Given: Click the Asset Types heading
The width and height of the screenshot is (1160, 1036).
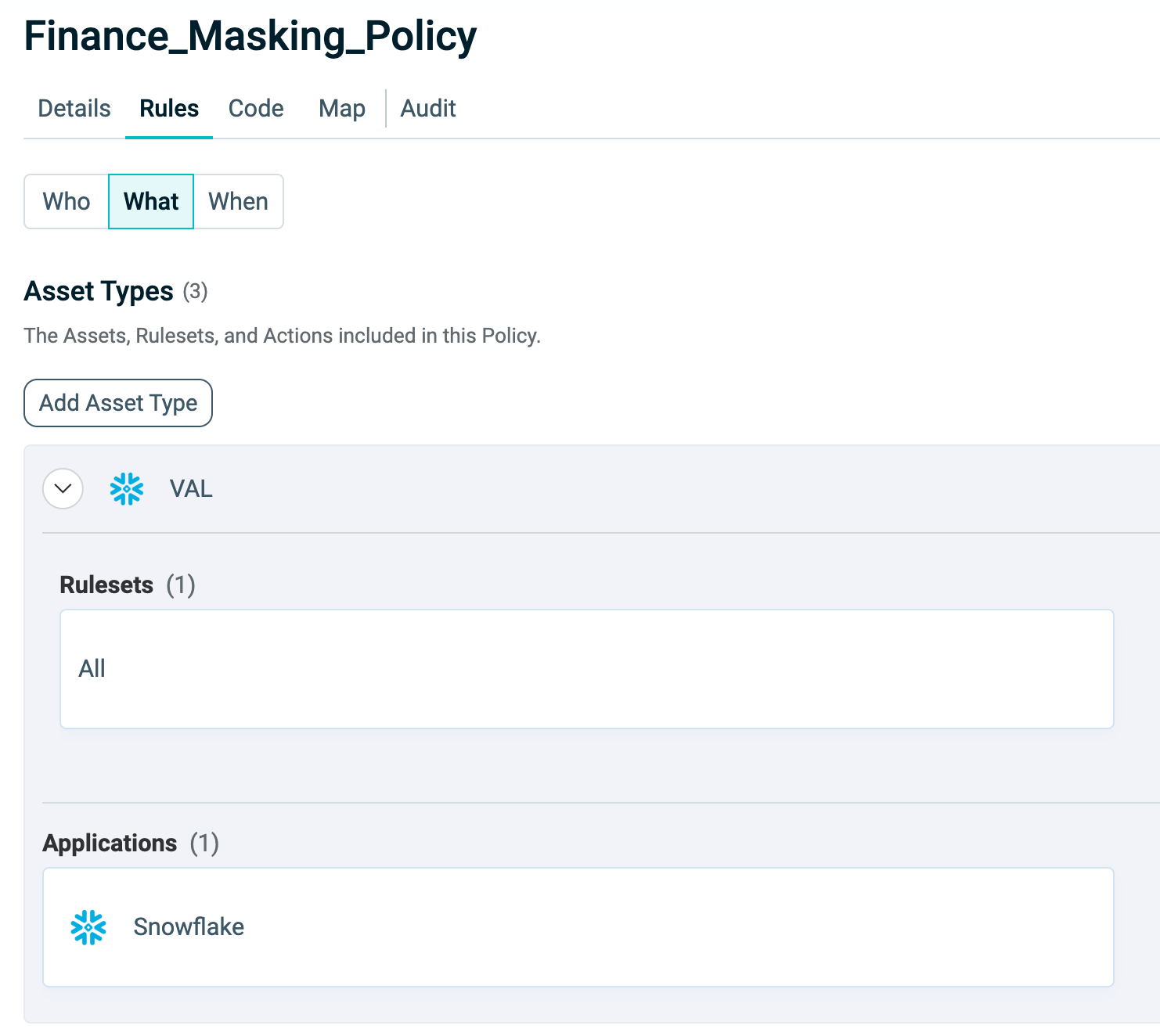Looking at the screenshot, I should tap(99, 291).
